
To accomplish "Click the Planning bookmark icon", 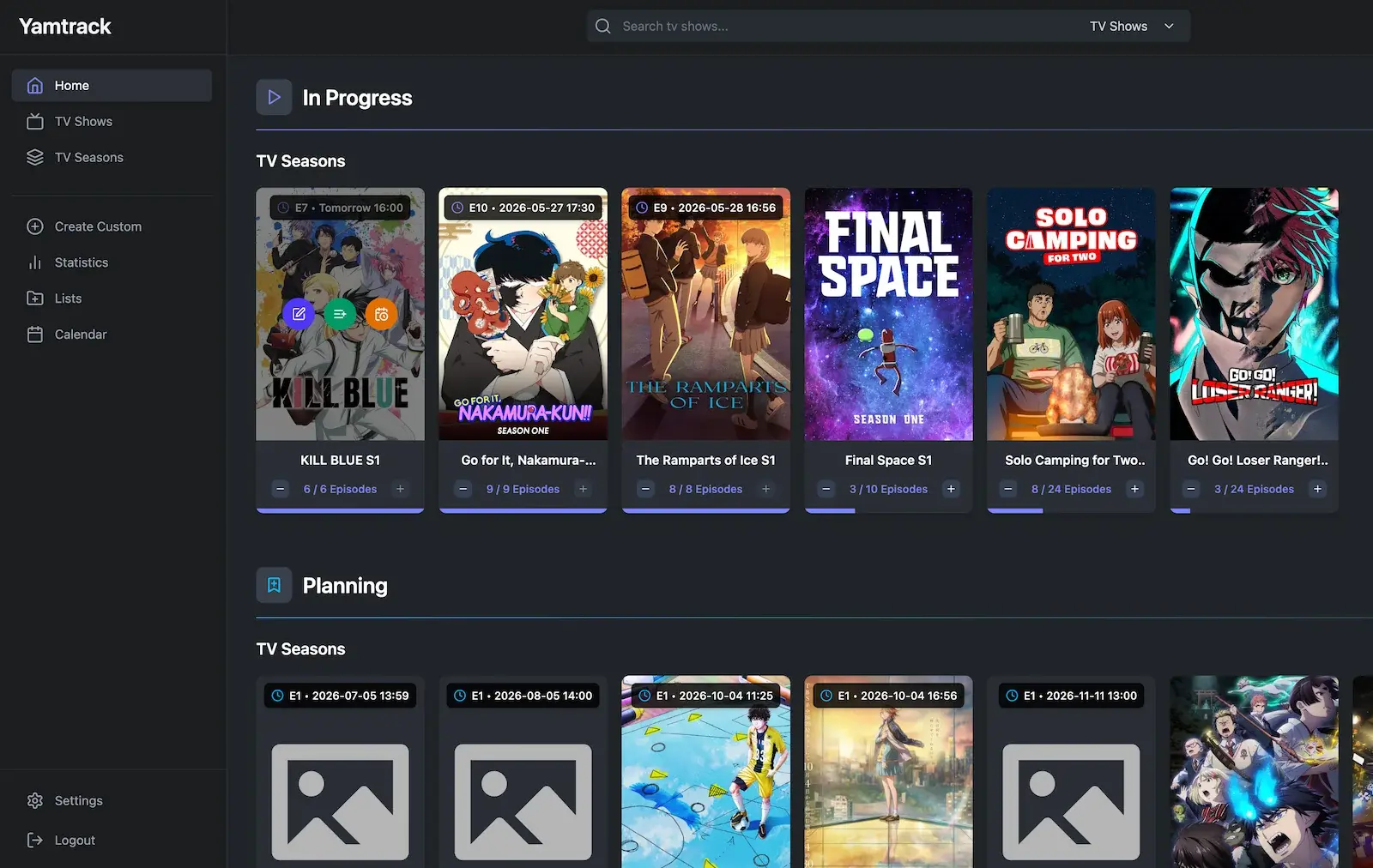I will point(274,585).
